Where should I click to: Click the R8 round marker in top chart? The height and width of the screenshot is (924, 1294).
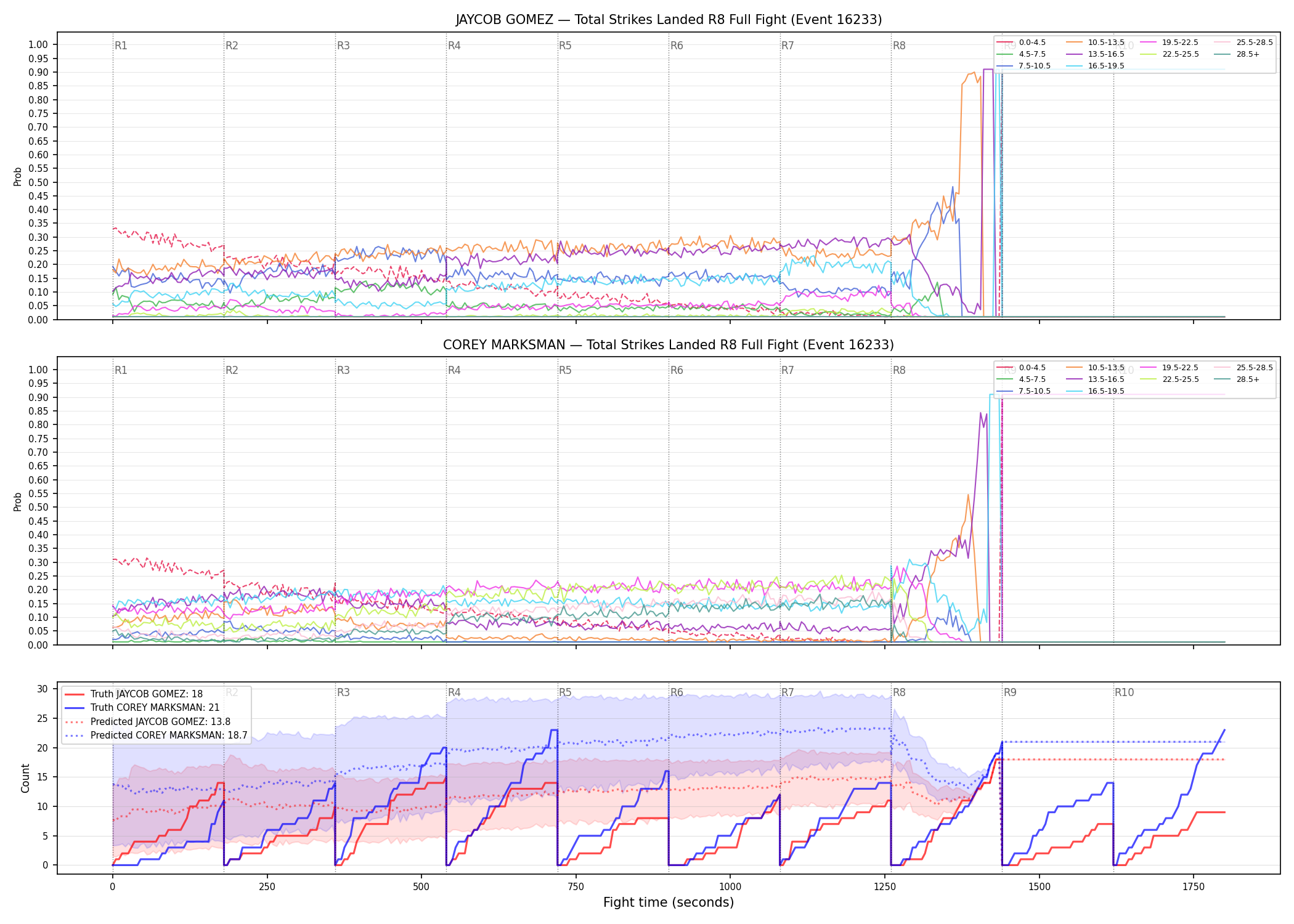(x=899, y=46)
